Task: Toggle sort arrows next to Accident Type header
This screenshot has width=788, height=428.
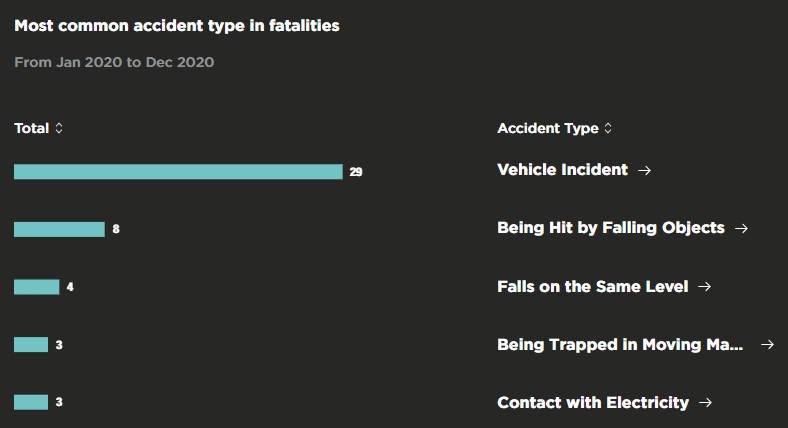Action: coord(608,128)
